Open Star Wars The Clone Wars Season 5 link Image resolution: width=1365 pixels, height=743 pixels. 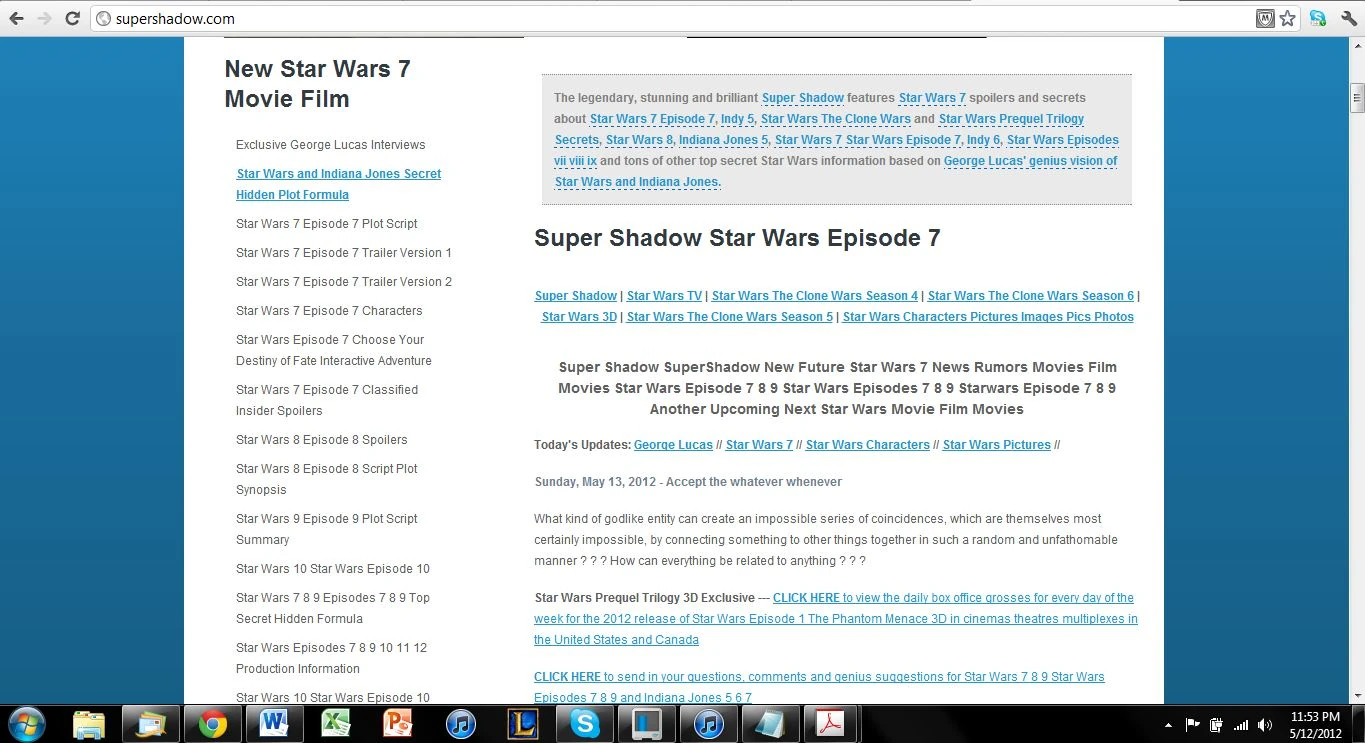[x=730, y=317]
